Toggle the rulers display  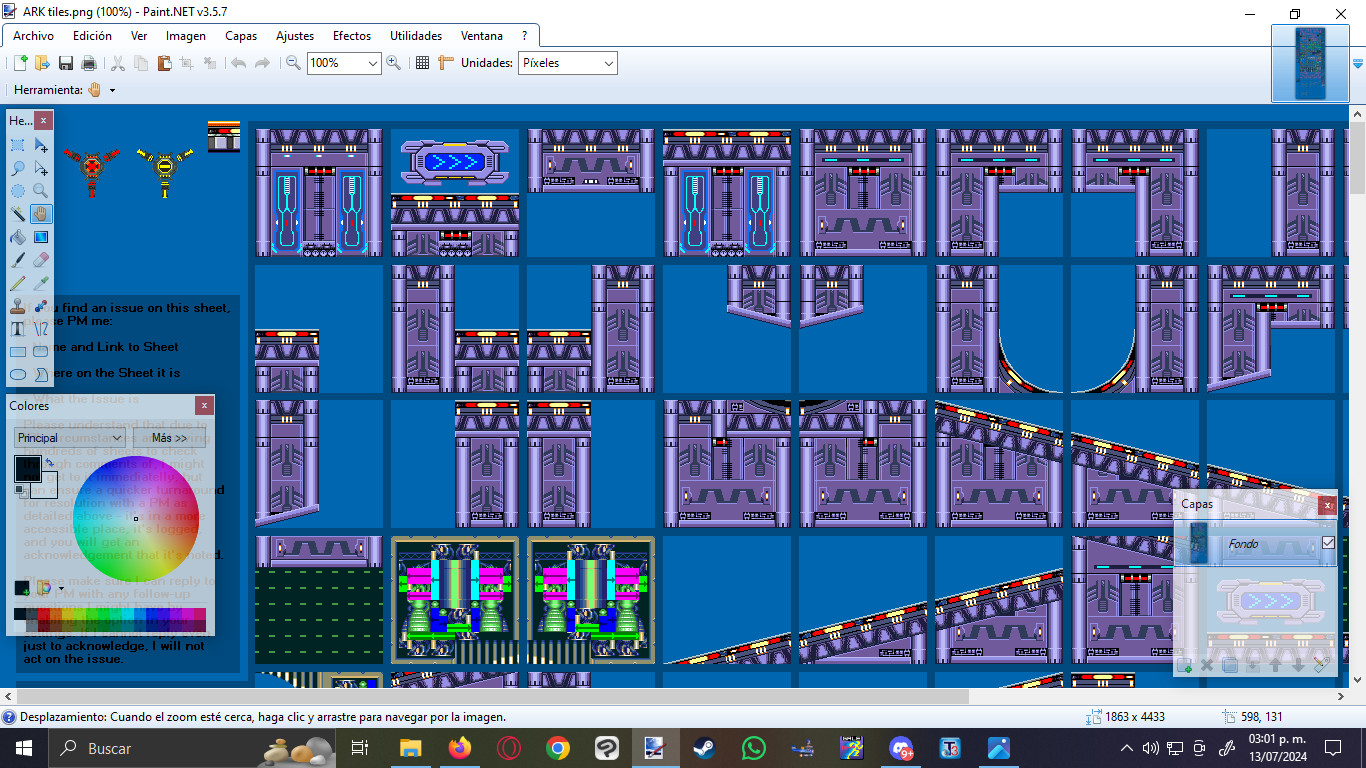coord(446,63)
